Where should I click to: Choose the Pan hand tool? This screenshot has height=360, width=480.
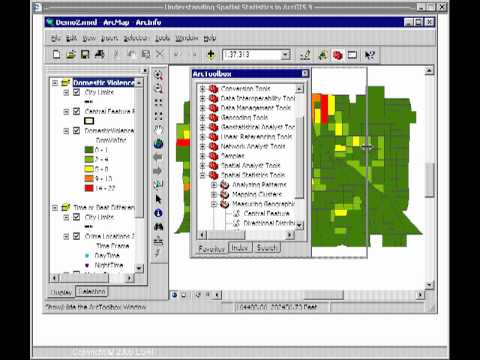[158, 130]
